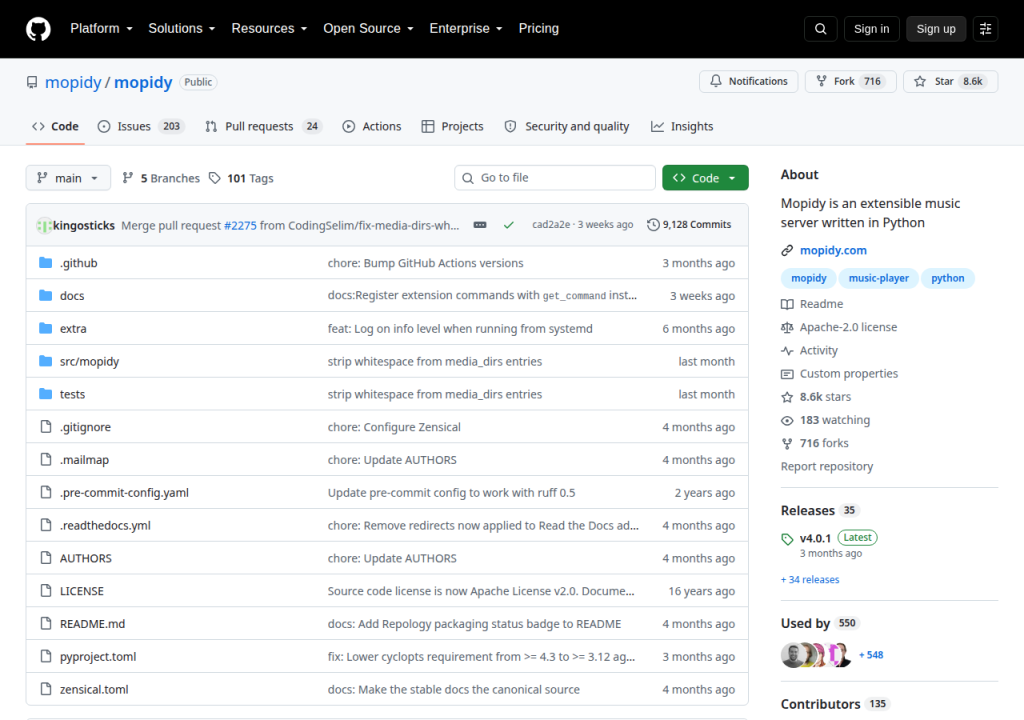Open the main branch selector dropdown
The width and height of the screenshot is (1024, 720).
point(68,178)
